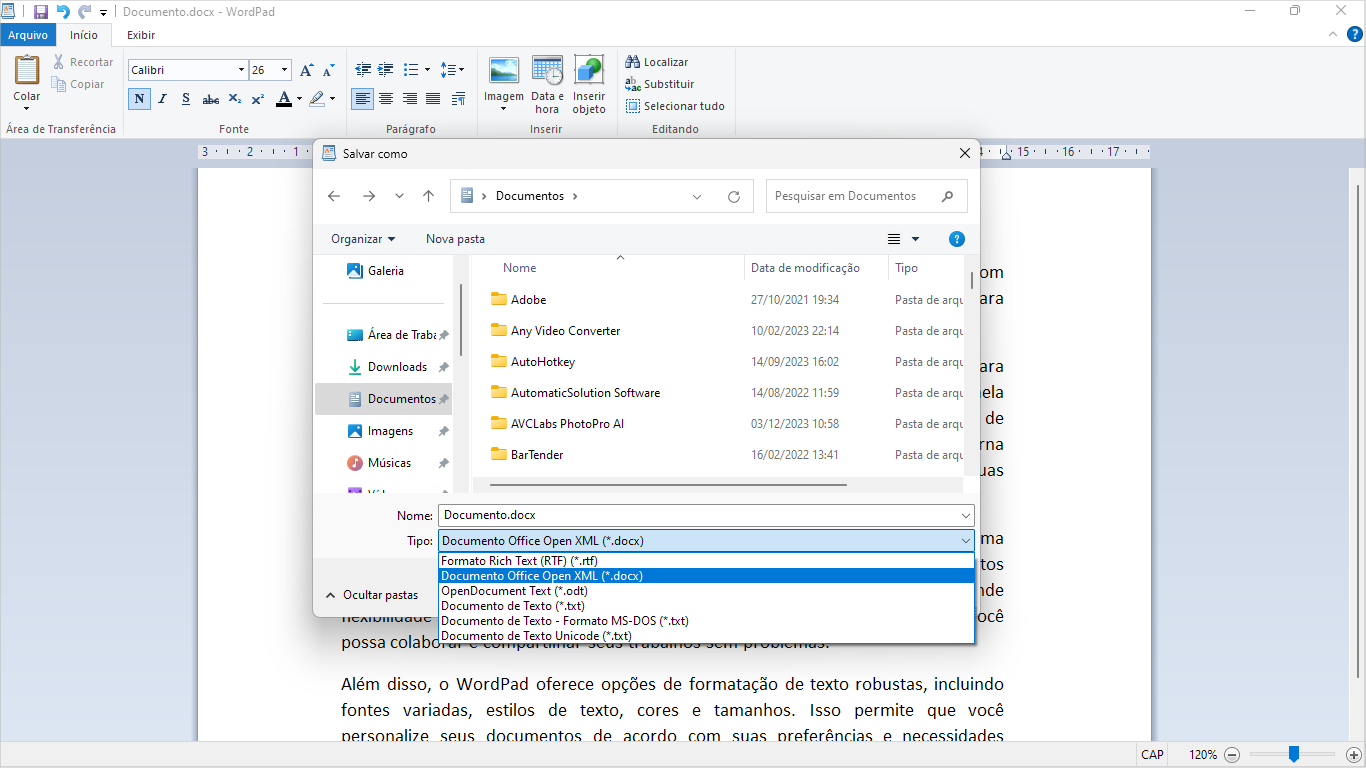Viewport: 1366px width, 768px height.
Task: Open the list style dropdown arrow
Action: pos(427,70)
